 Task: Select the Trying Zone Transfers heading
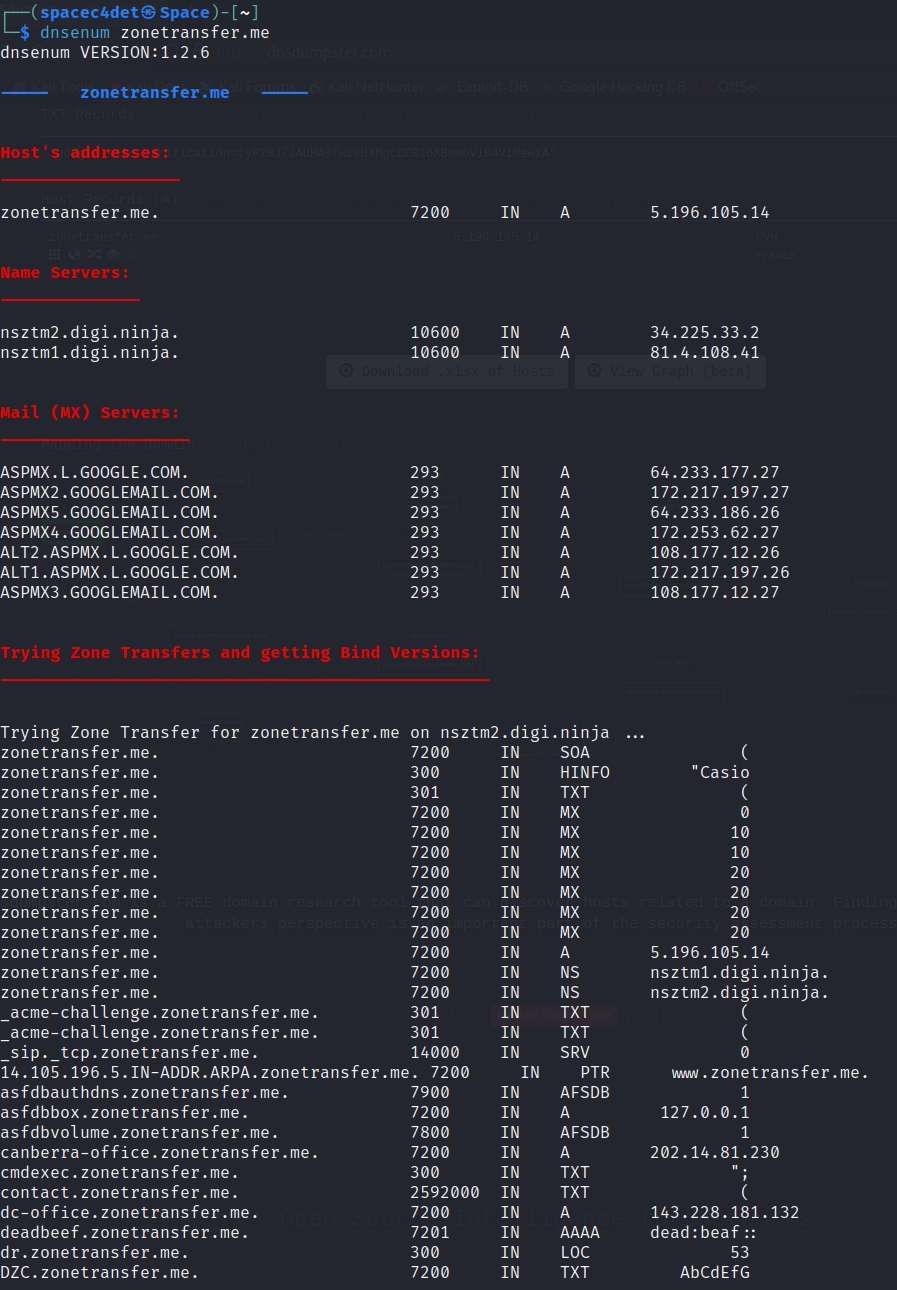[x=240, y=653]
